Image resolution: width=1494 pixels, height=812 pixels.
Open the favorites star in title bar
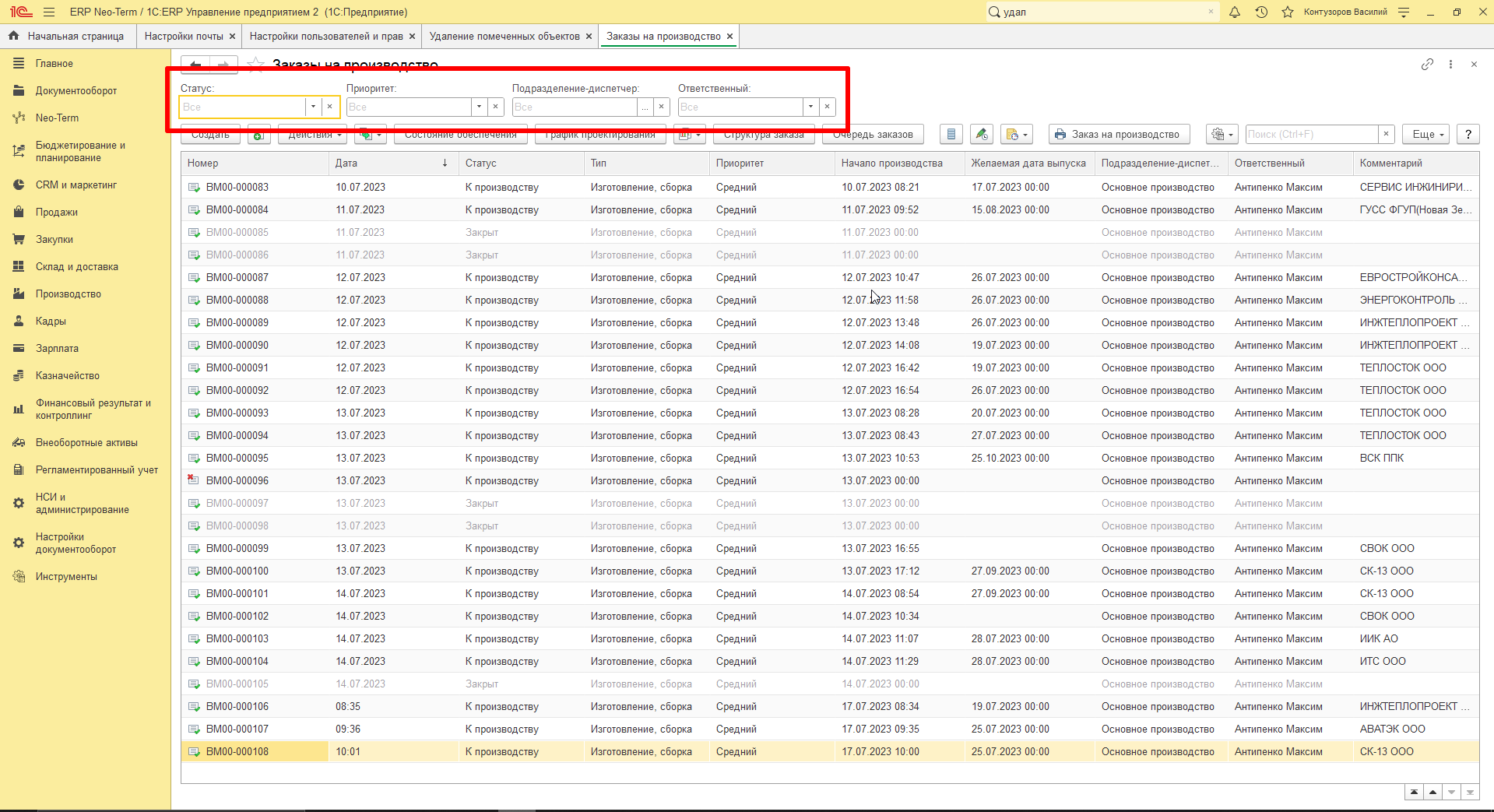(x=1288, y=12)
